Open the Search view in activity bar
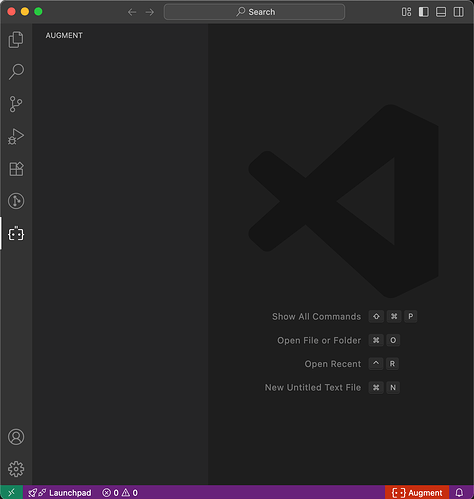474x499 pixels. (16, 72)
